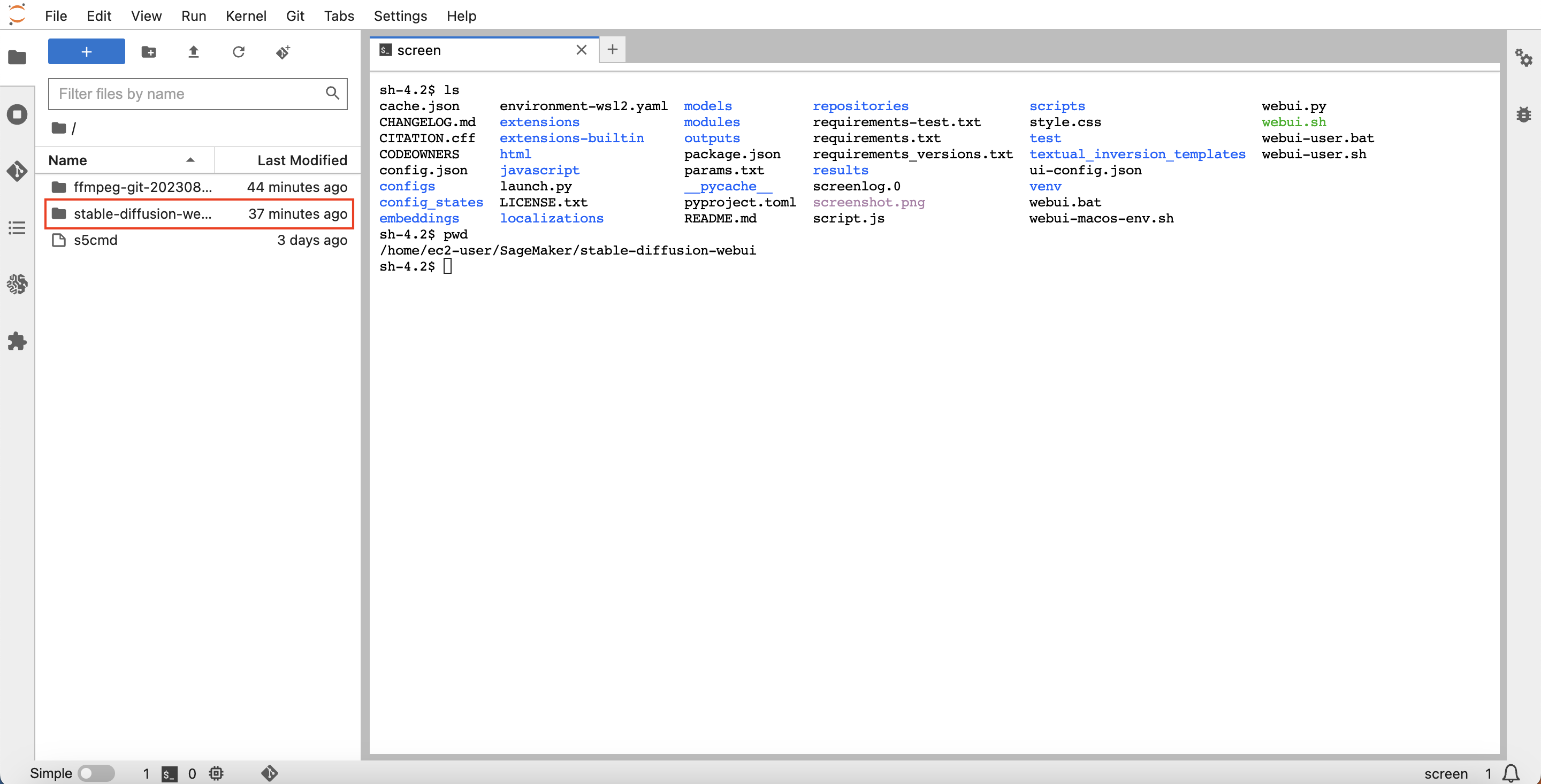The width and height of the screenshot is (1541, 784).
Task: Click the Filter files by name field
Action: [x=186, y=94]
